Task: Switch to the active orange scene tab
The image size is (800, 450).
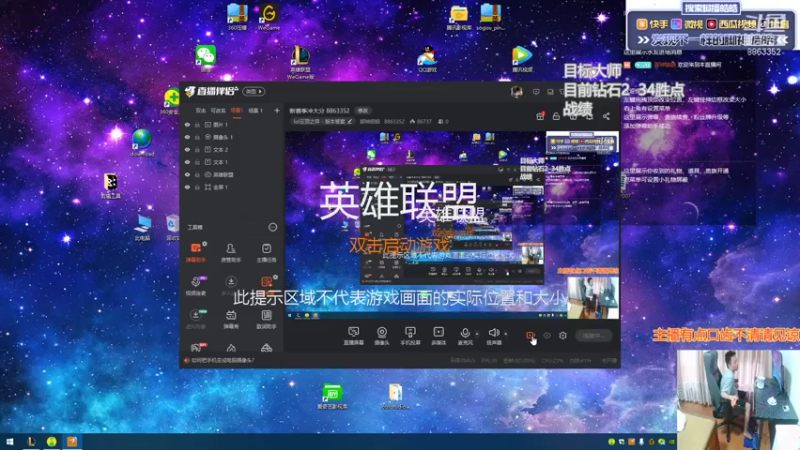Action: [237, 110]
